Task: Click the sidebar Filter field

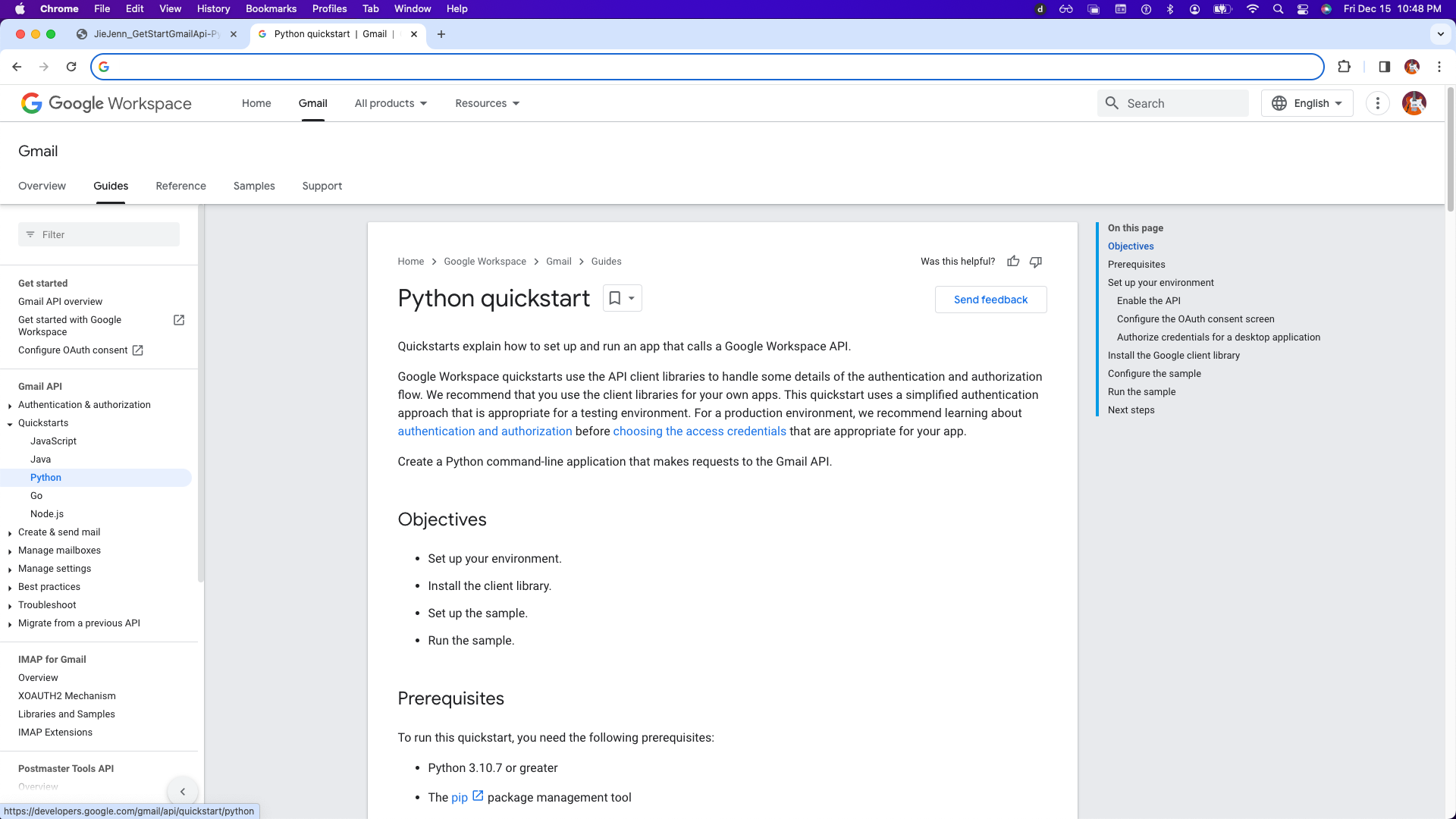Action: click(x=99, y=234)
